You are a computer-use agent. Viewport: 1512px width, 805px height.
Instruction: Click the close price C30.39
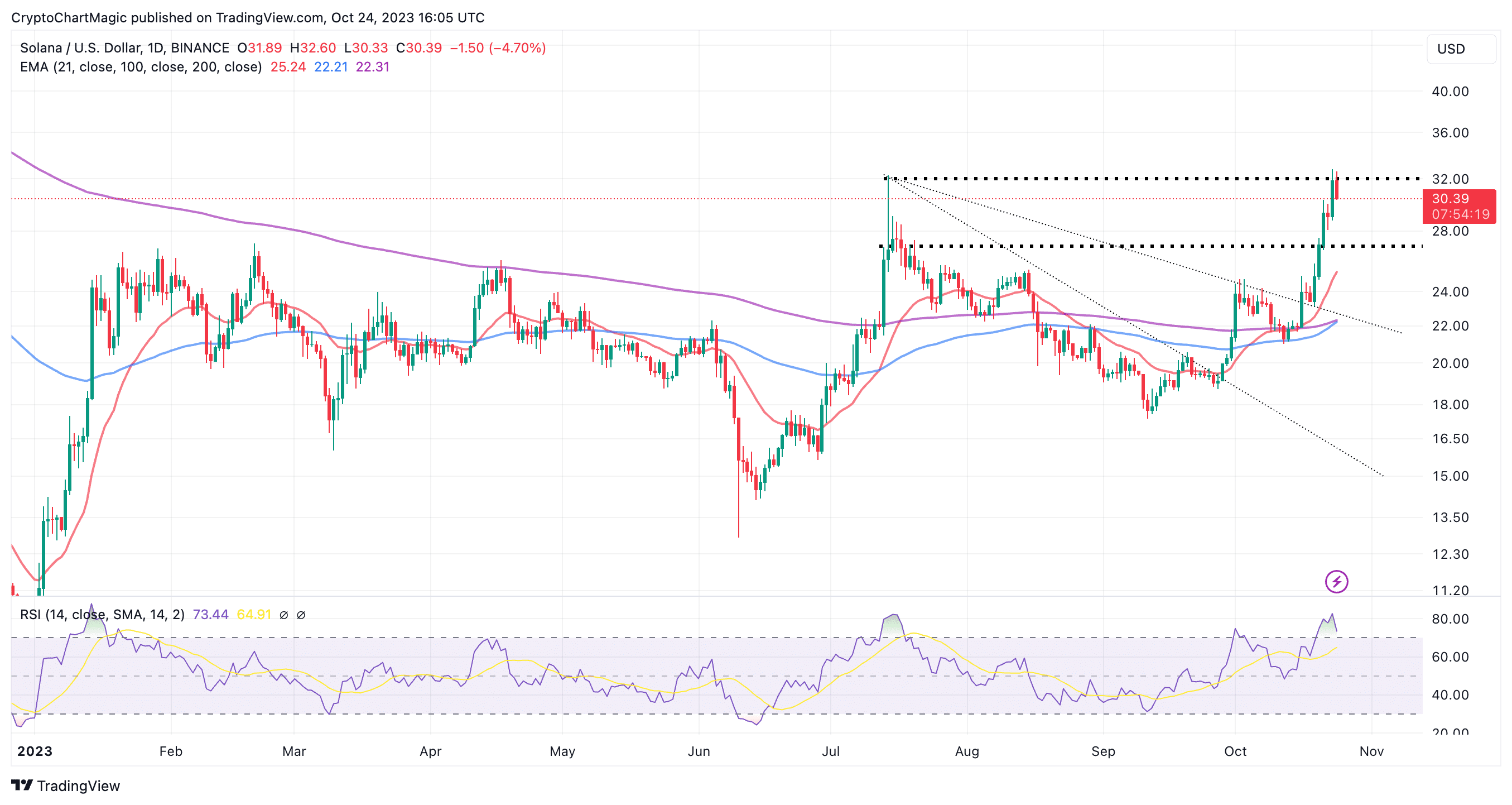418,47
